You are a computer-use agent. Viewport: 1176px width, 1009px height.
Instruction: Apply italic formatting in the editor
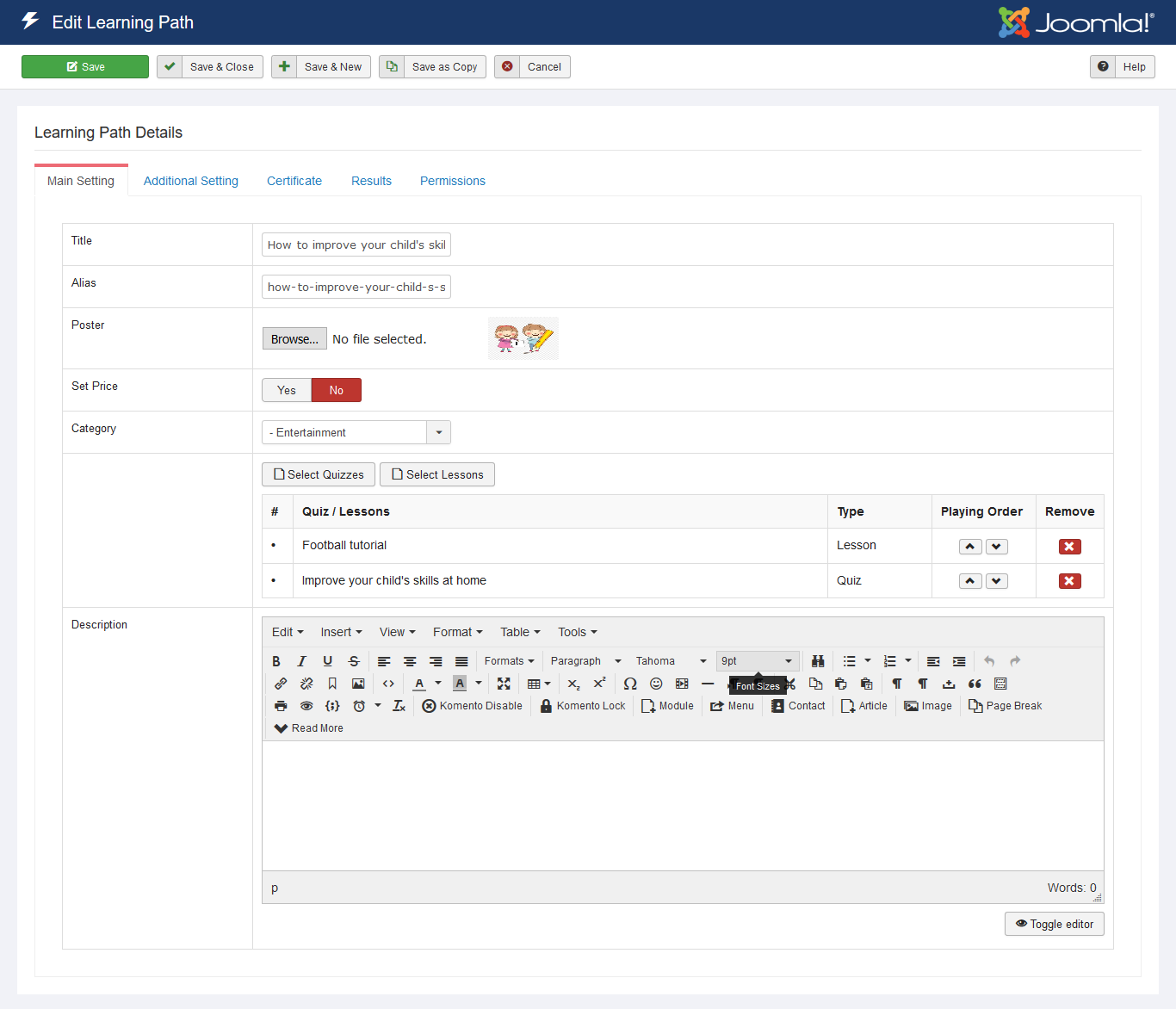[x=301, y=661]
